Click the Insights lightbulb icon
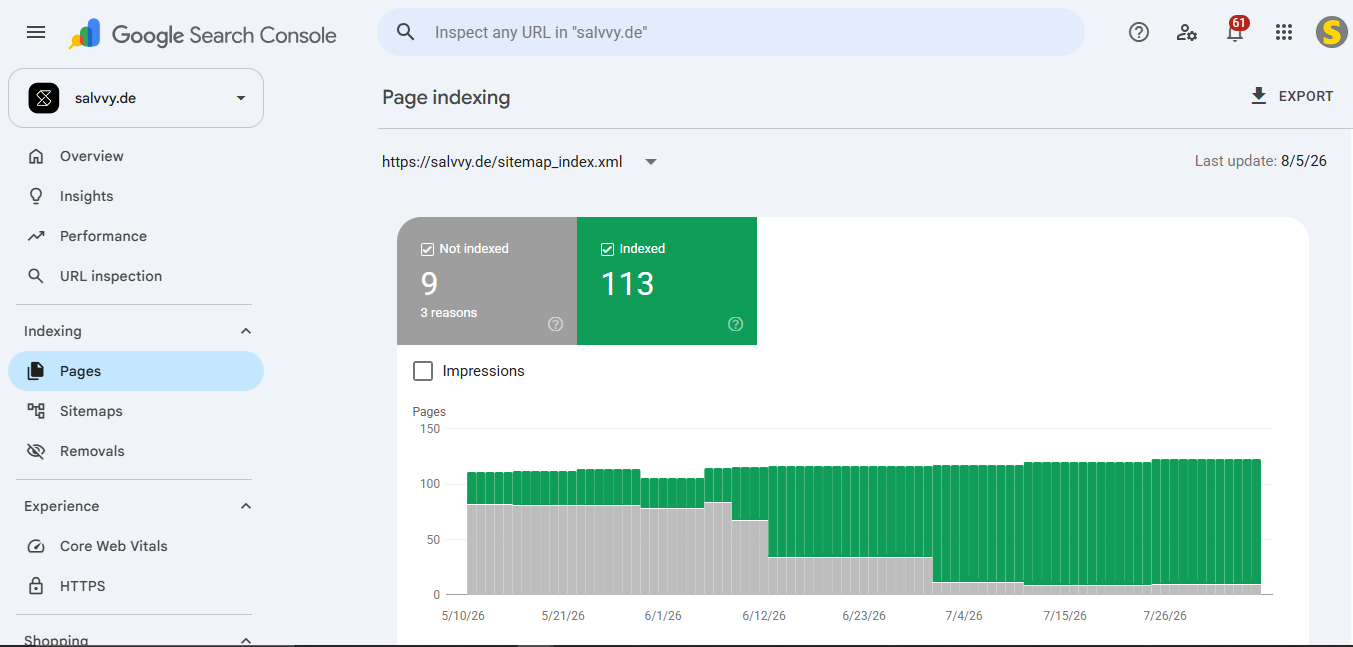The width and height of the screenshot is (1353, 647). click(36, 196)
